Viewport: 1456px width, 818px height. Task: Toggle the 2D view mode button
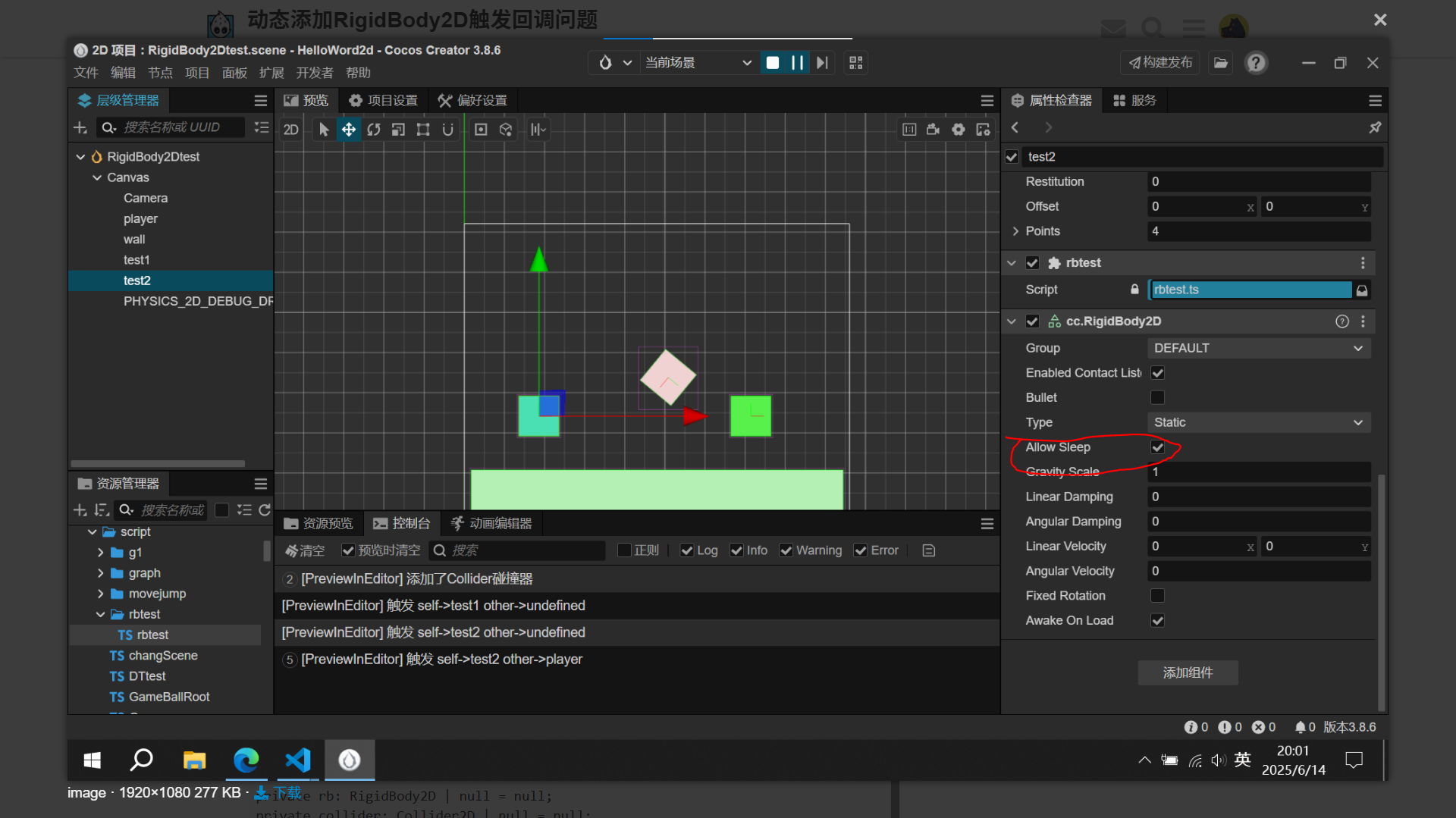(x=291, y=130)
